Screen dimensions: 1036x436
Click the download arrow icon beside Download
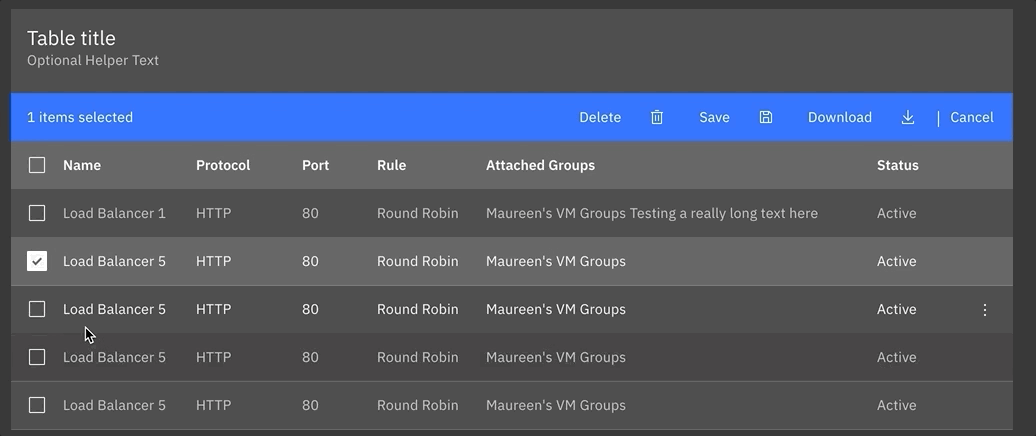908,118
